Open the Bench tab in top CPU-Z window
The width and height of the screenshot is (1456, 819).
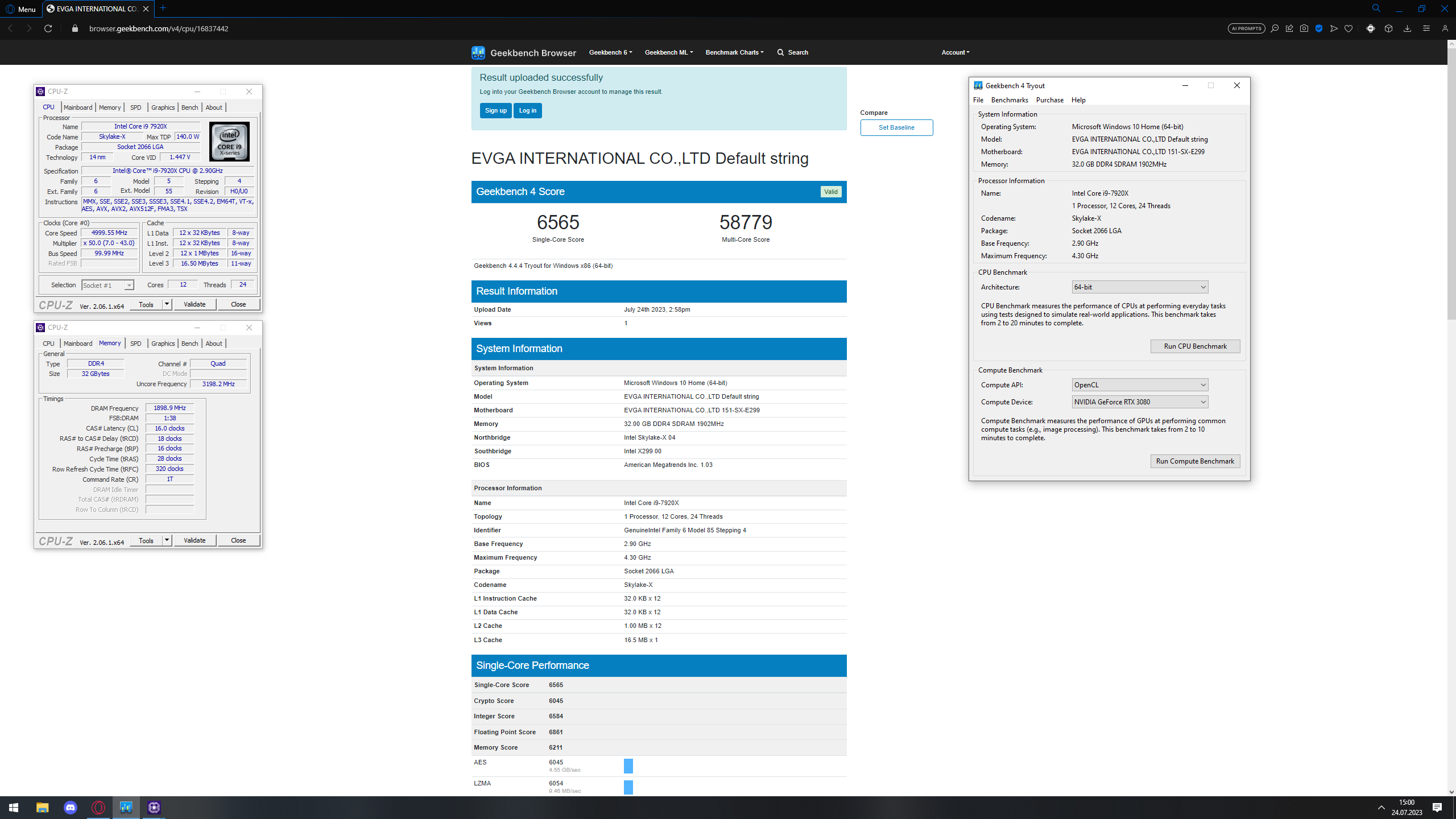click(x=189, y=107)
